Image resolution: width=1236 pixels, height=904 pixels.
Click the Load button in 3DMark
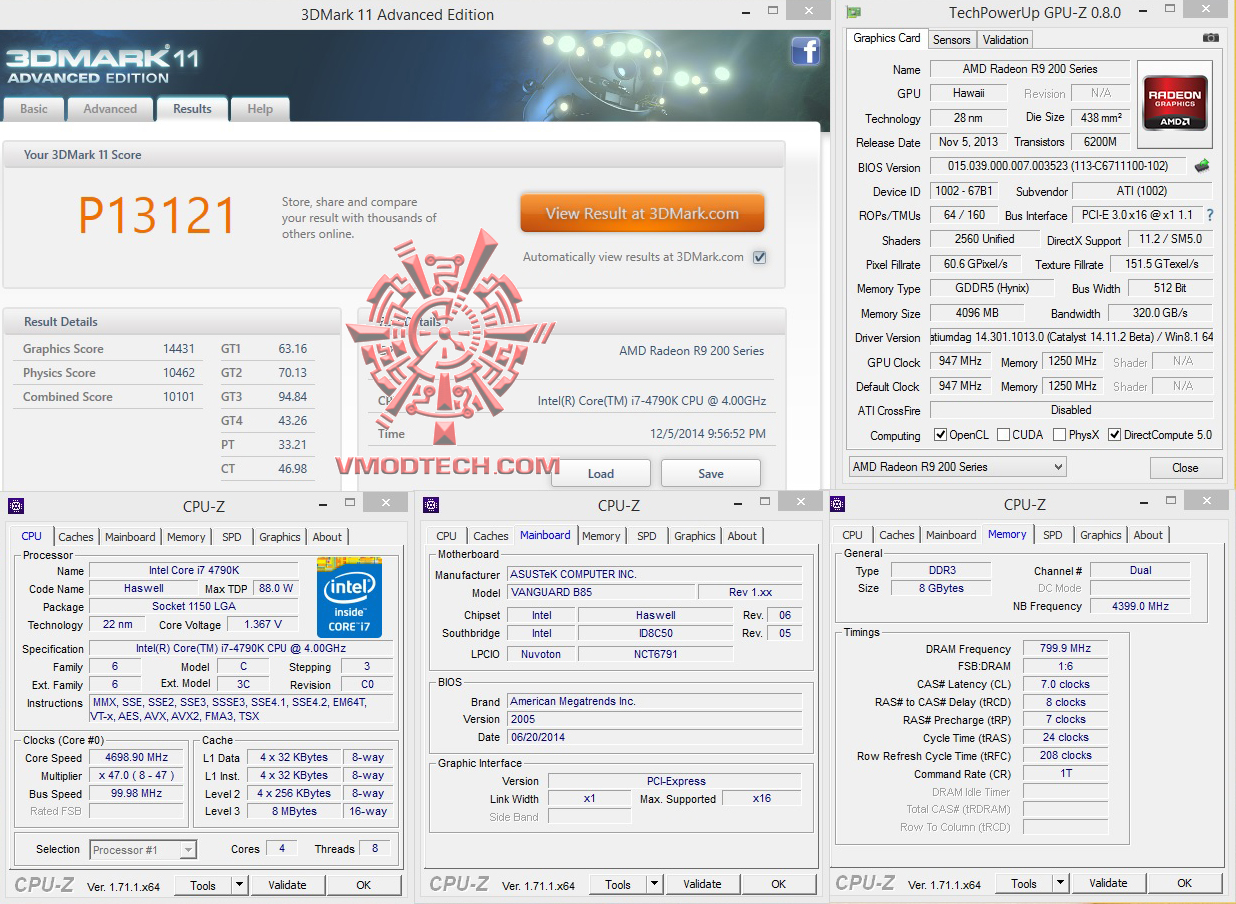click(601, 473)
